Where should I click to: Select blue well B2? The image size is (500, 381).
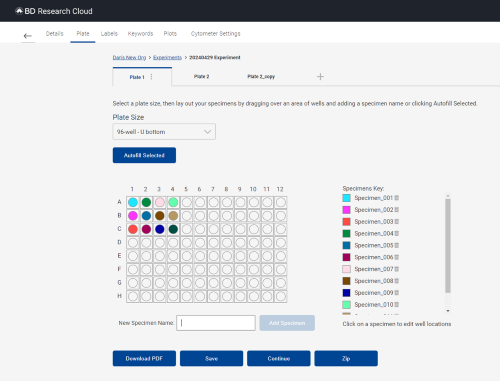146,216
